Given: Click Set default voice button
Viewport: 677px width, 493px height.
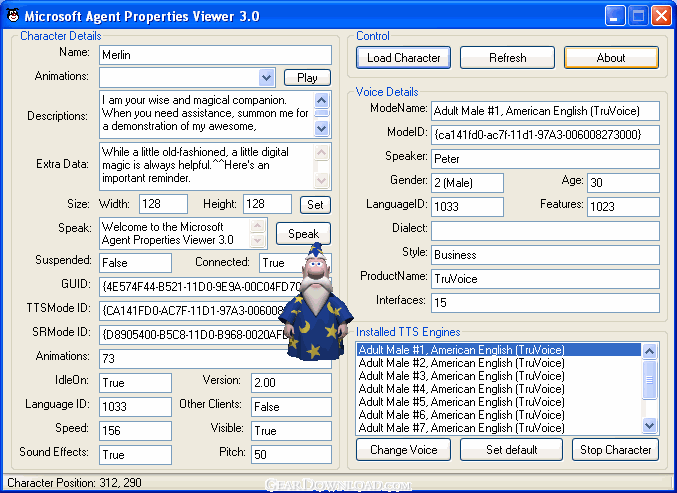Looking at the screenshot, I should click(511, 450).
